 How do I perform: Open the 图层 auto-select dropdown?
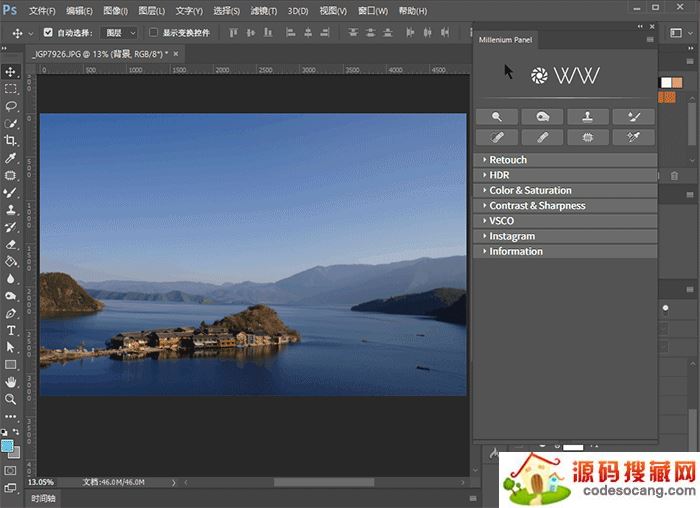coord(121,33)
